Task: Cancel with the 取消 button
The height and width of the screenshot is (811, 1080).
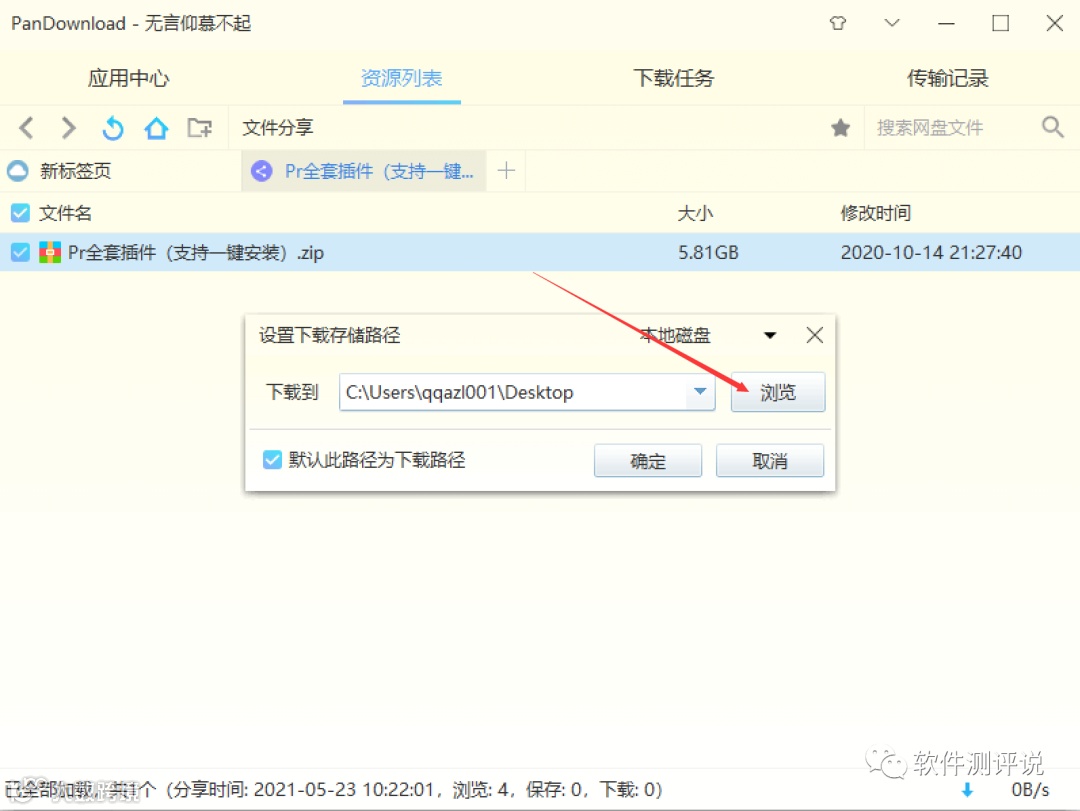Action: [769, 460]
